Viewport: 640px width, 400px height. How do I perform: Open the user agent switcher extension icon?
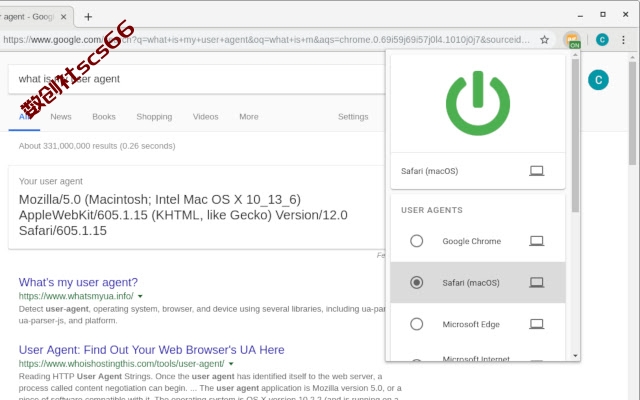[x=572, y=40]
